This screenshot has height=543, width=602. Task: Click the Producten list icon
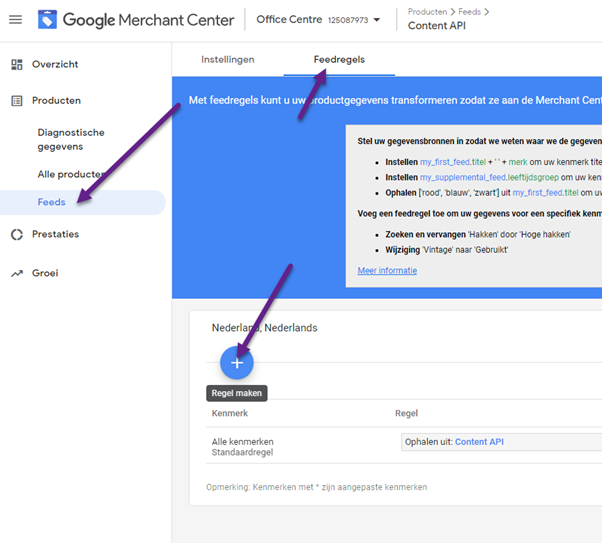(17, 101)
